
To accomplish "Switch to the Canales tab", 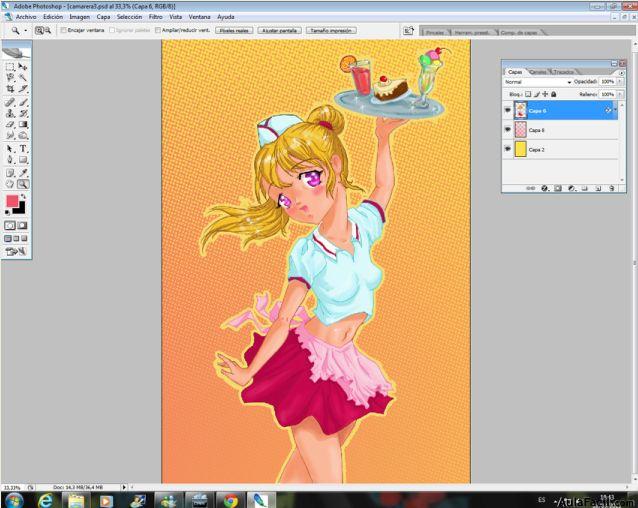I will [x=538, y=72].
